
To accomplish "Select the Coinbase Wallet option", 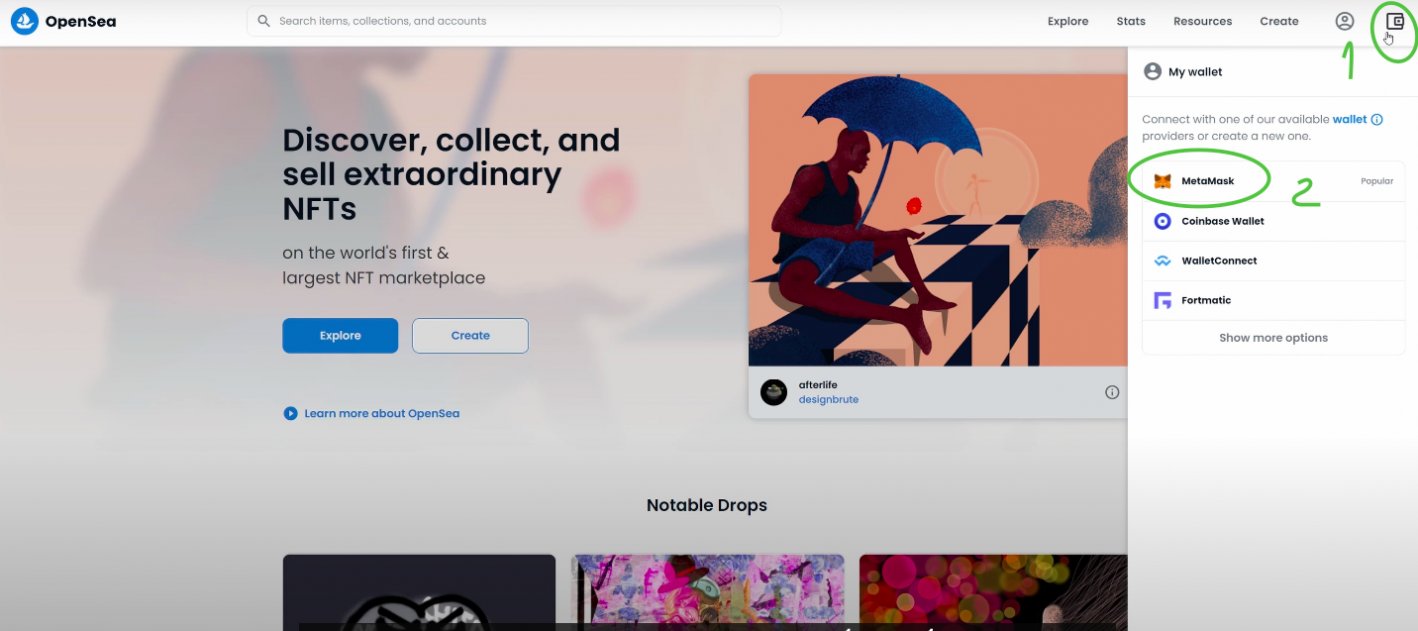I will [1273, 221].
